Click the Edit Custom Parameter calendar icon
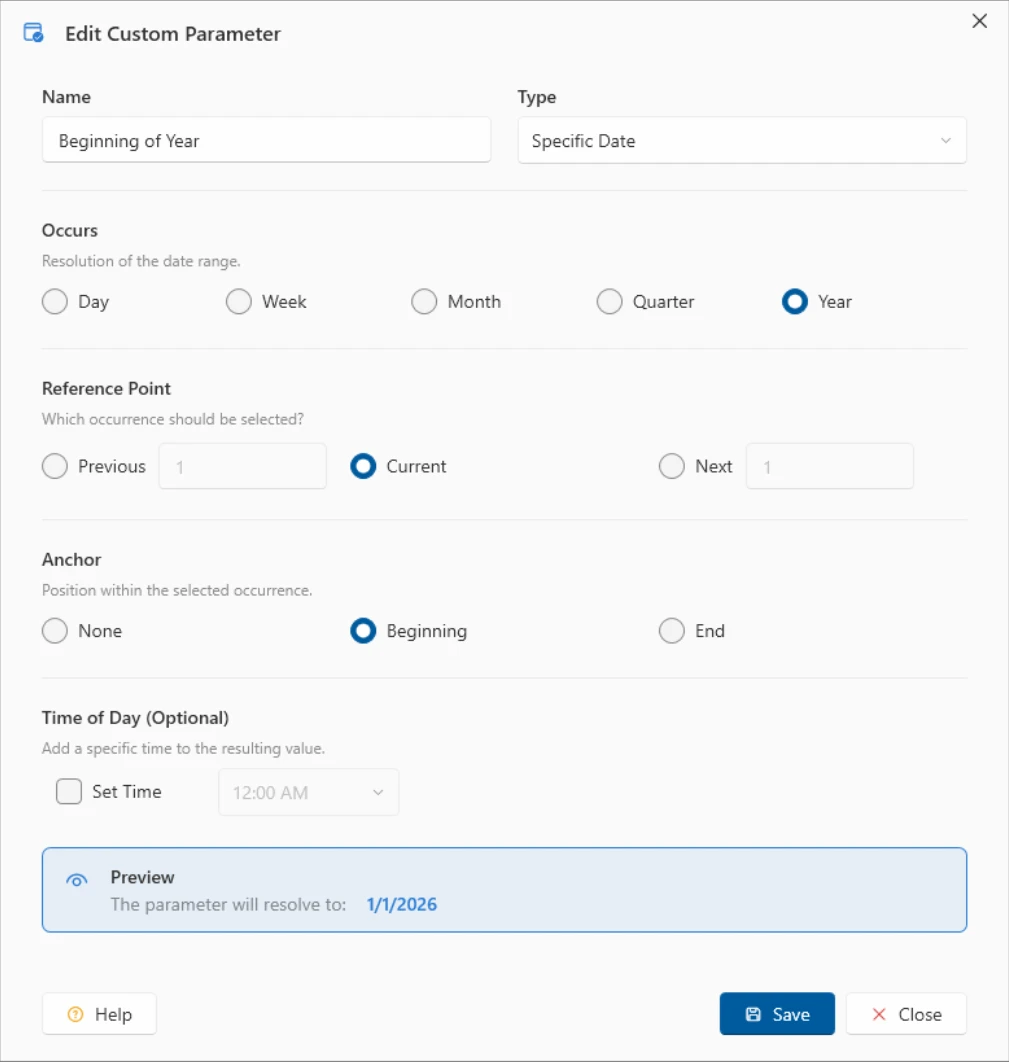This screenshot has height=1062, width=1009. 33,33
